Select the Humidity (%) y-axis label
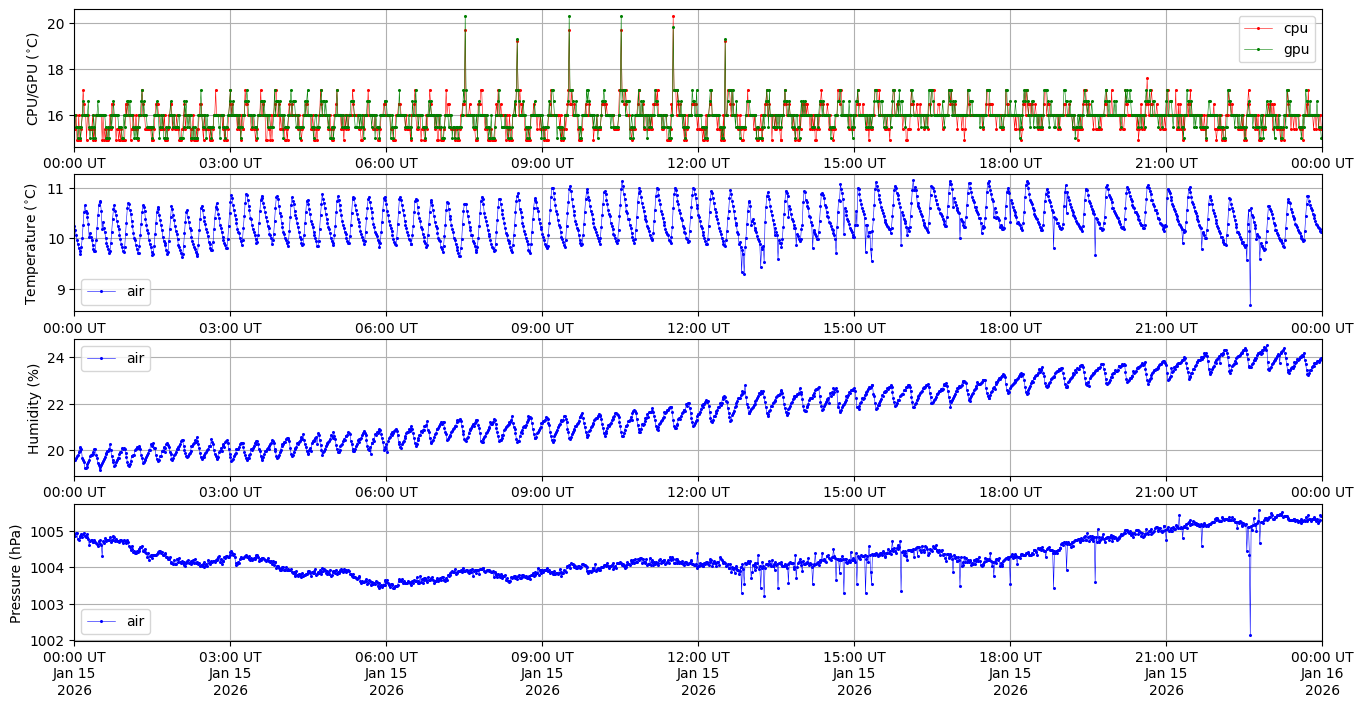1363x707 pixels. pos(32,407)
